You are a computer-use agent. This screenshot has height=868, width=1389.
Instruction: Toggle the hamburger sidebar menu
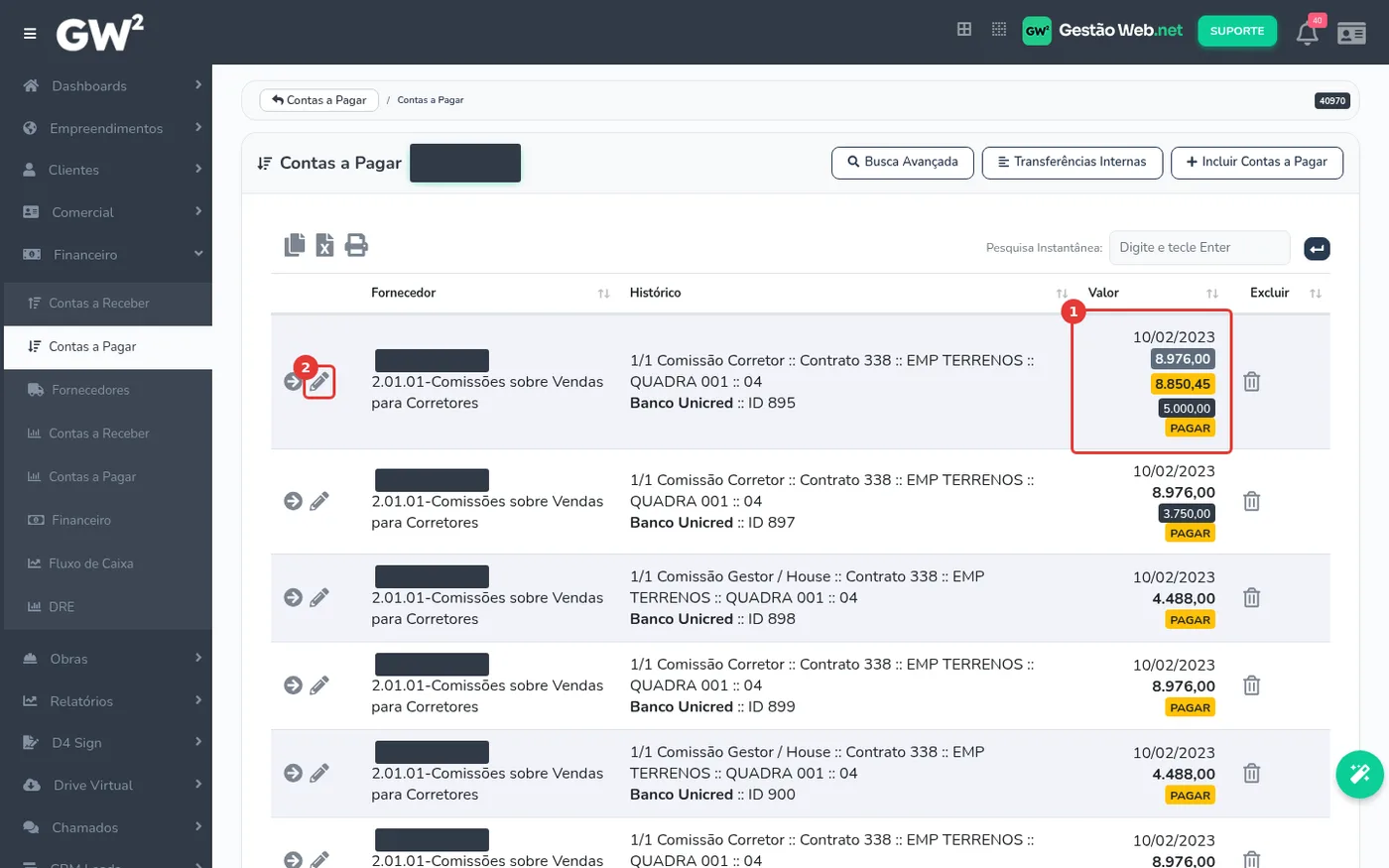[30, 34]
